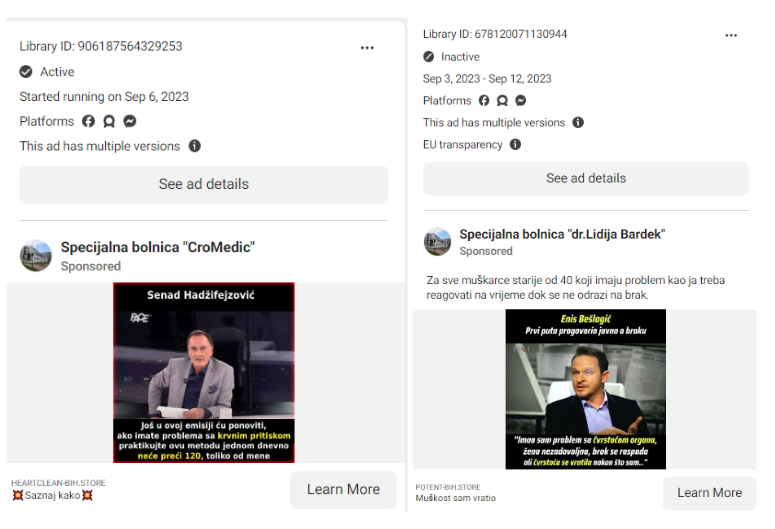
Task: Click the Active status text
Action: (57, 72)
